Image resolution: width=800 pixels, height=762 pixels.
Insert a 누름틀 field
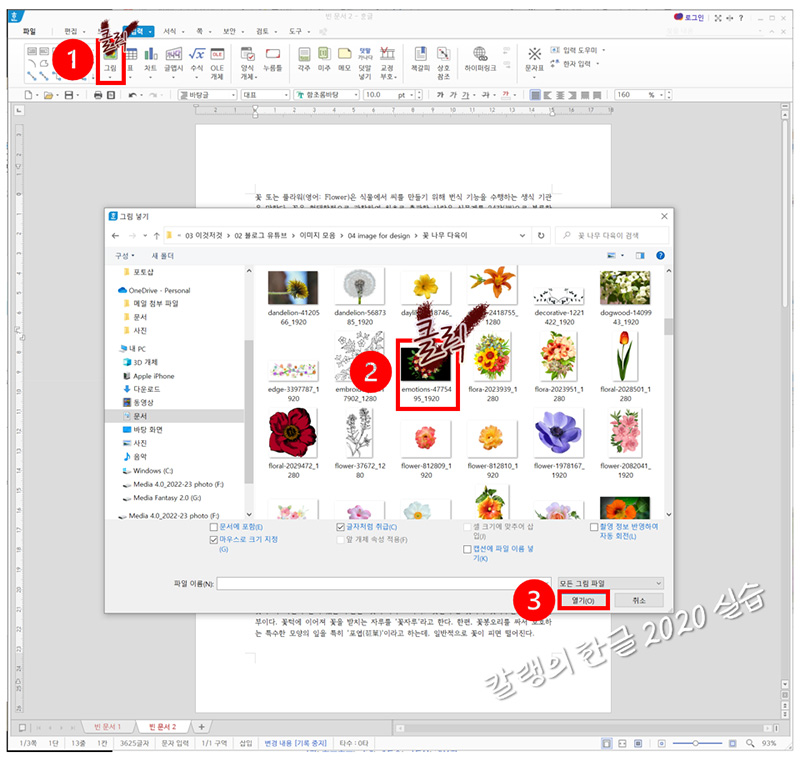tap(273, 60)
